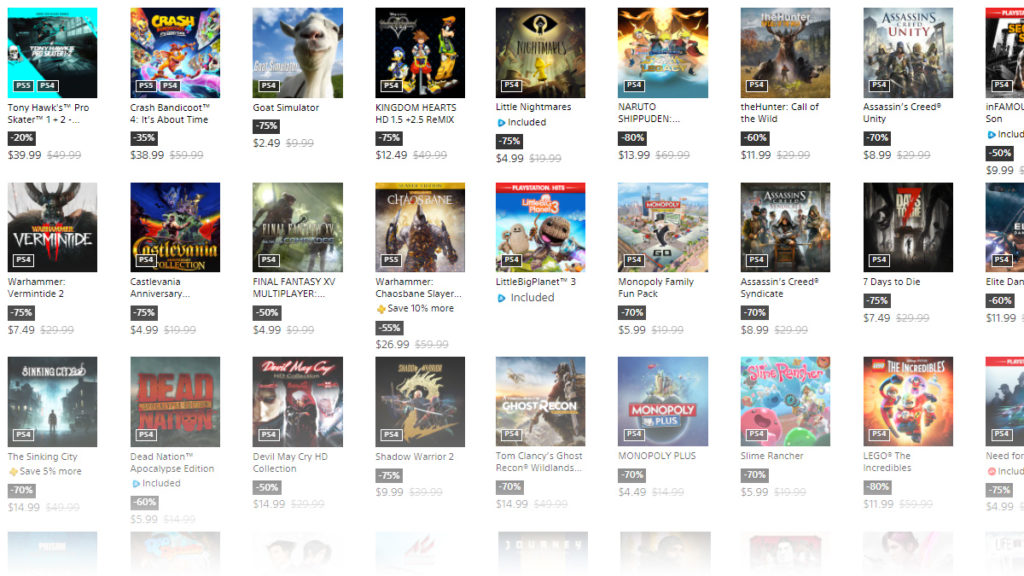
Task: Click the Save 5% more icon under Sinking City
Action: point(13,472)
